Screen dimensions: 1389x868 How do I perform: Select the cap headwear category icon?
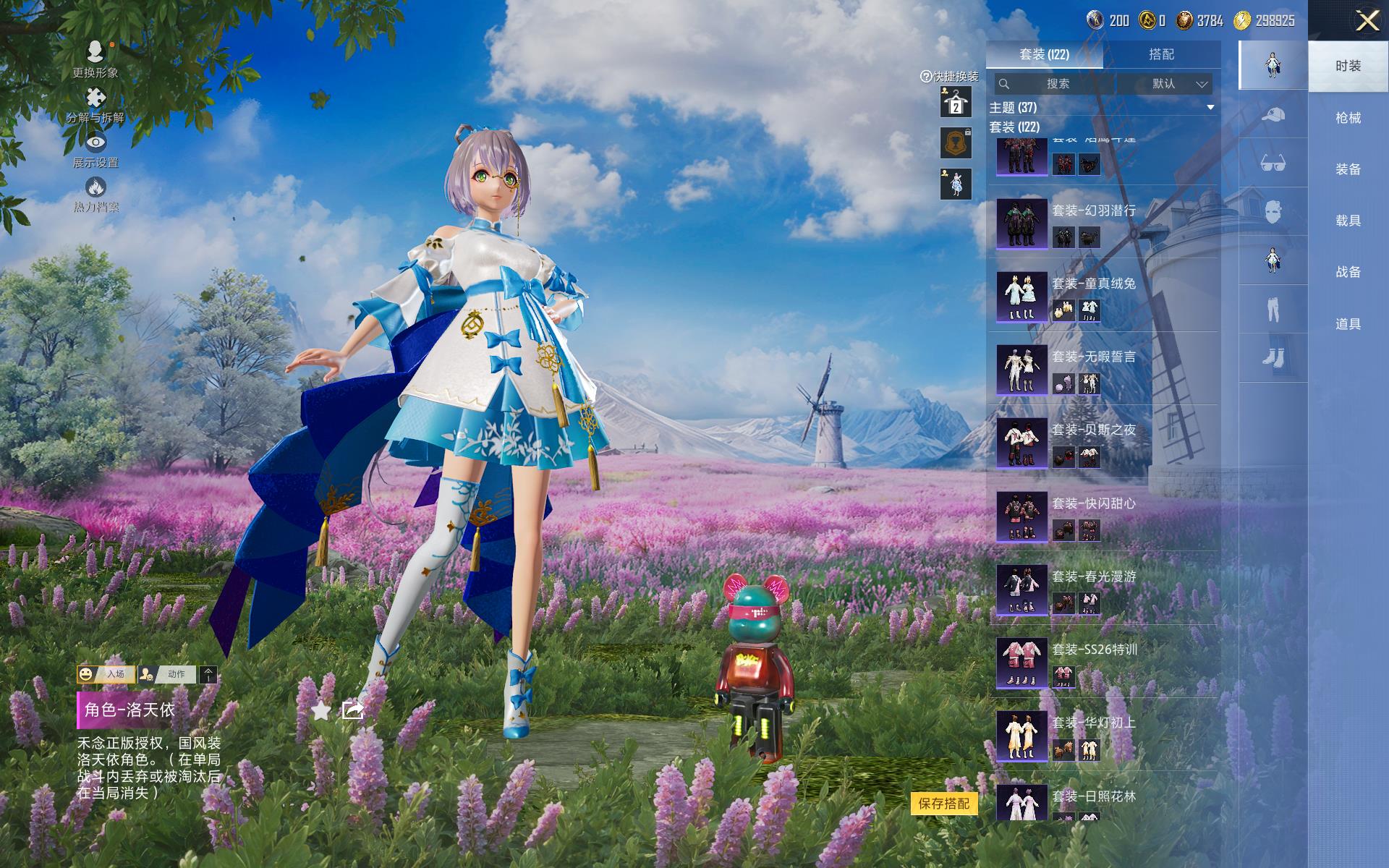click(x=1273, y=114)
